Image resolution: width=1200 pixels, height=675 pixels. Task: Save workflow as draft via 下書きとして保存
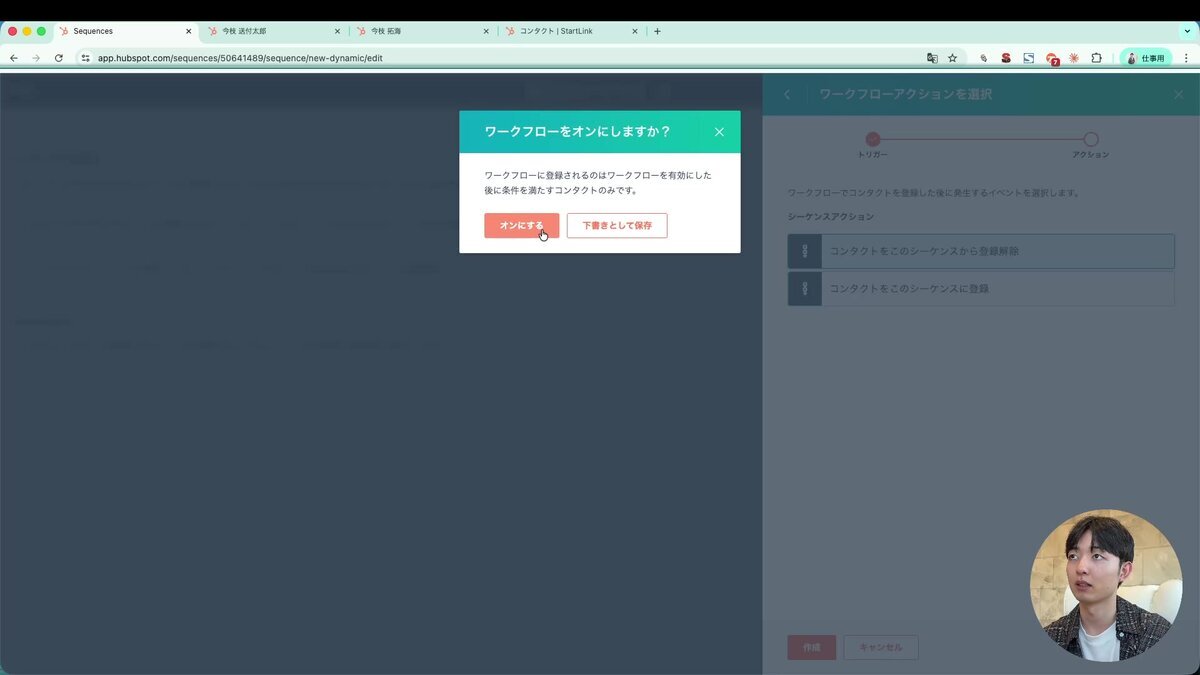coord(616,226)
